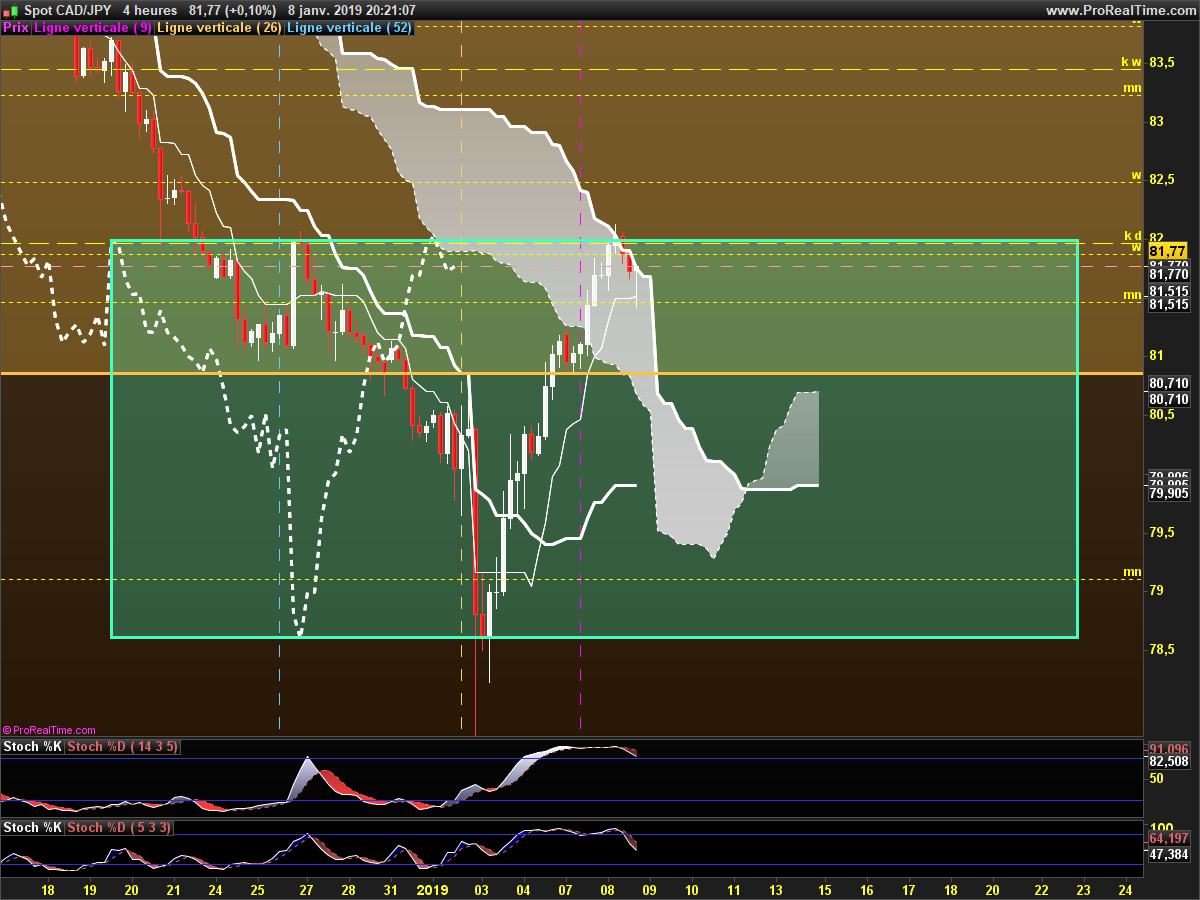
Task: Open Ligne verticale (52) settings label
Action: point(349,28)
